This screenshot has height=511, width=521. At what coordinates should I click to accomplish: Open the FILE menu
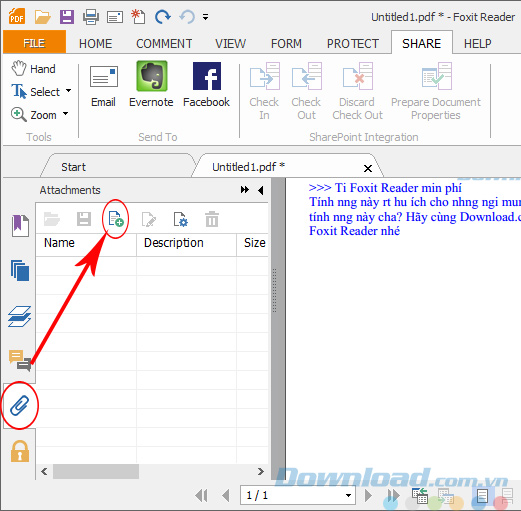tap(34, 42)
